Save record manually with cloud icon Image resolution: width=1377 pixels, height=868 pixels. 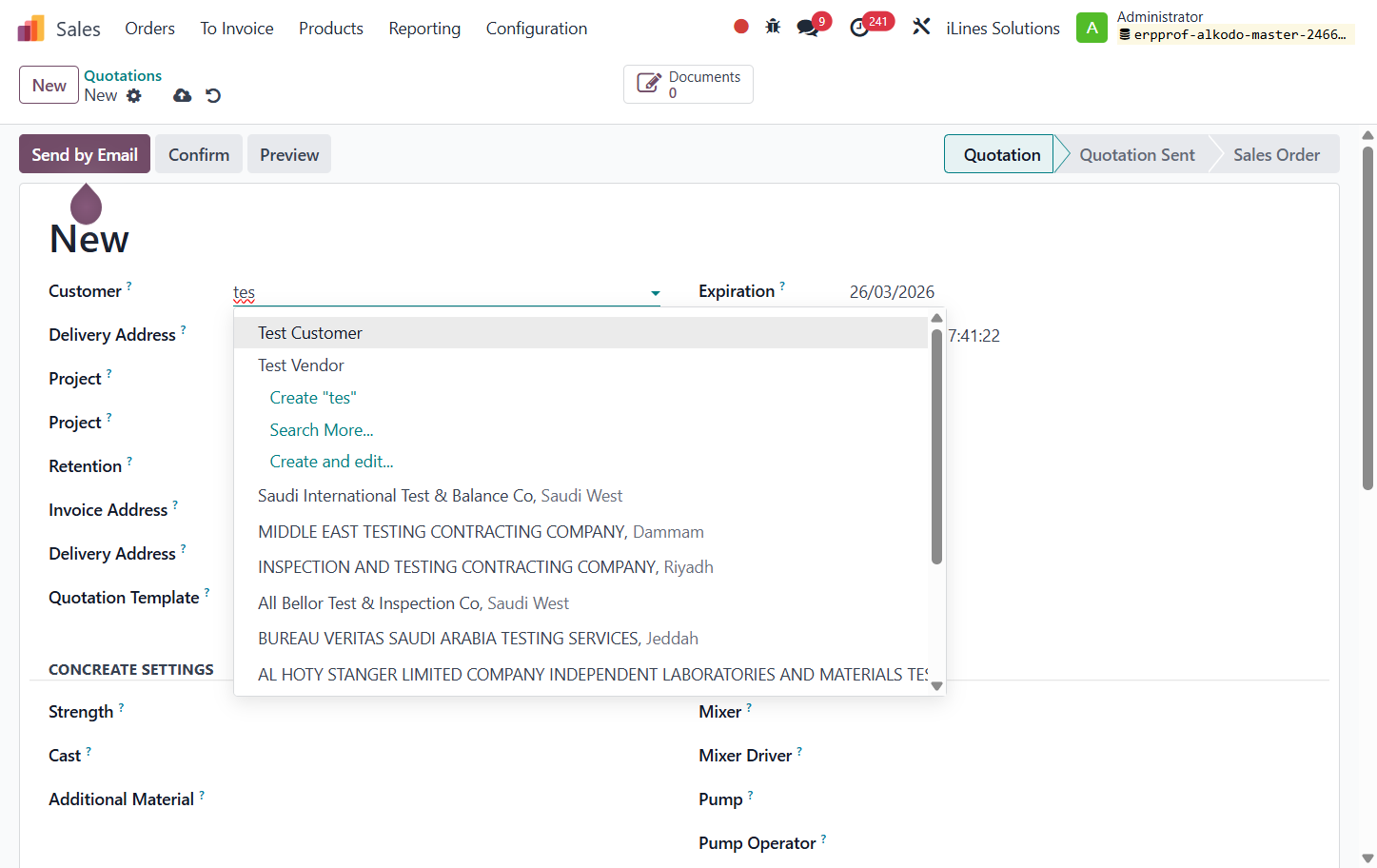pos(183,95)
